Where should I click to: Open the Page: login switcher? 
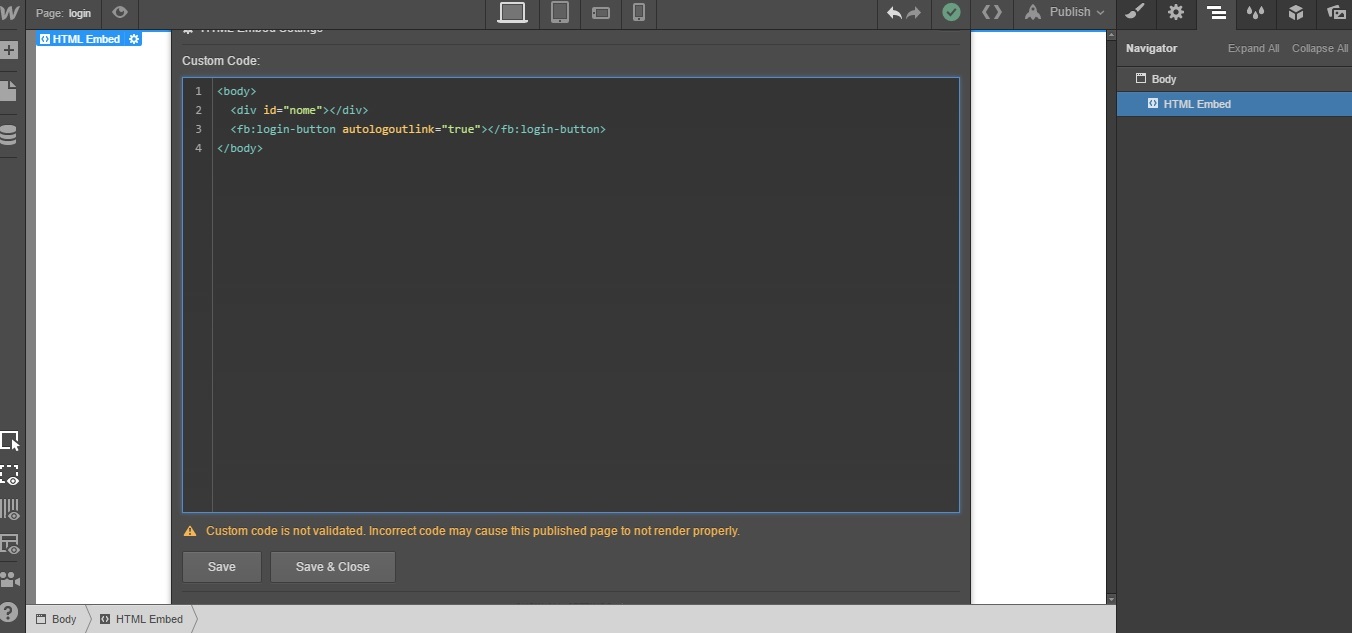click(x=64, y=13)
